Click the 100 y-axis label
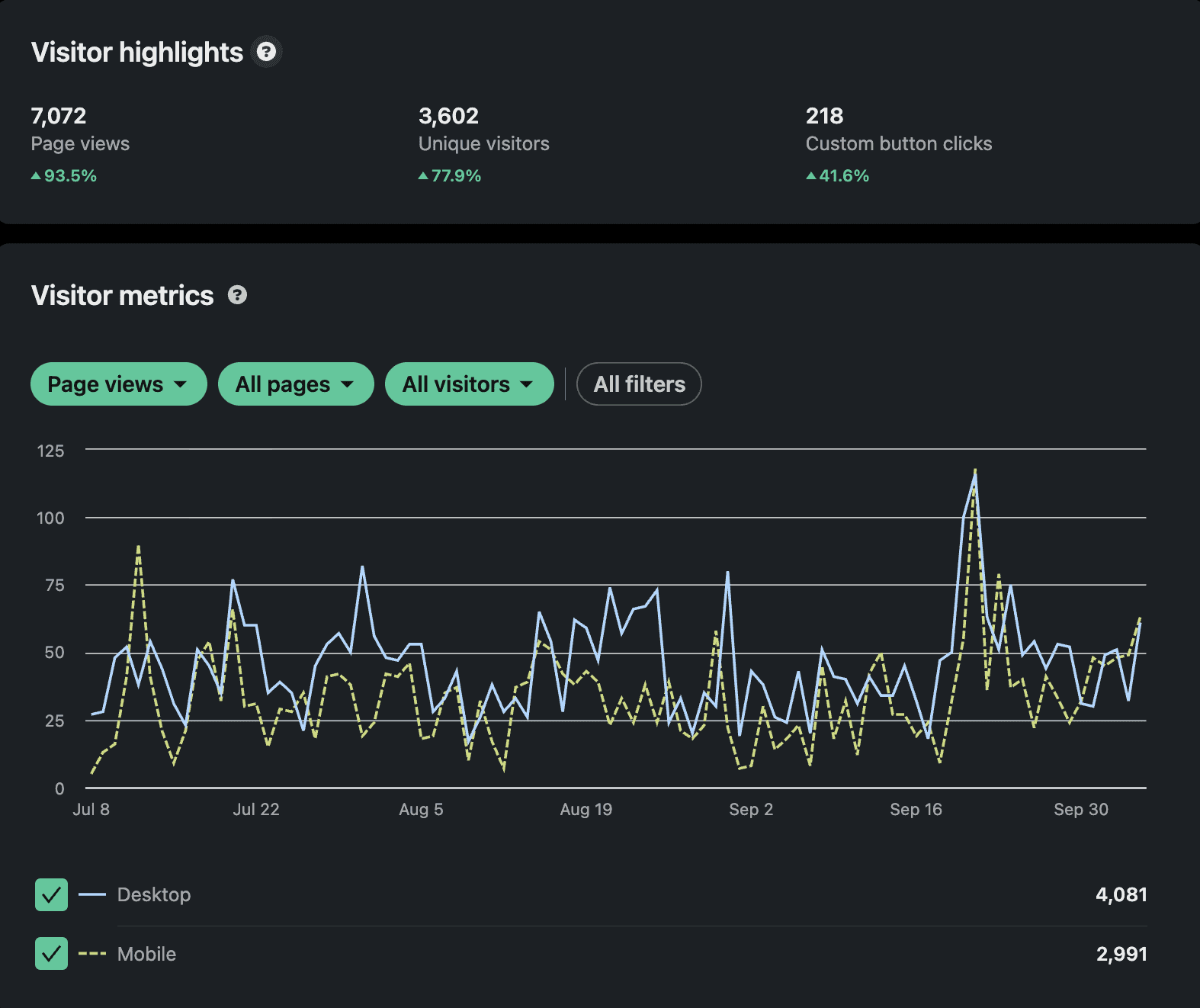 (x=50, y=518)
